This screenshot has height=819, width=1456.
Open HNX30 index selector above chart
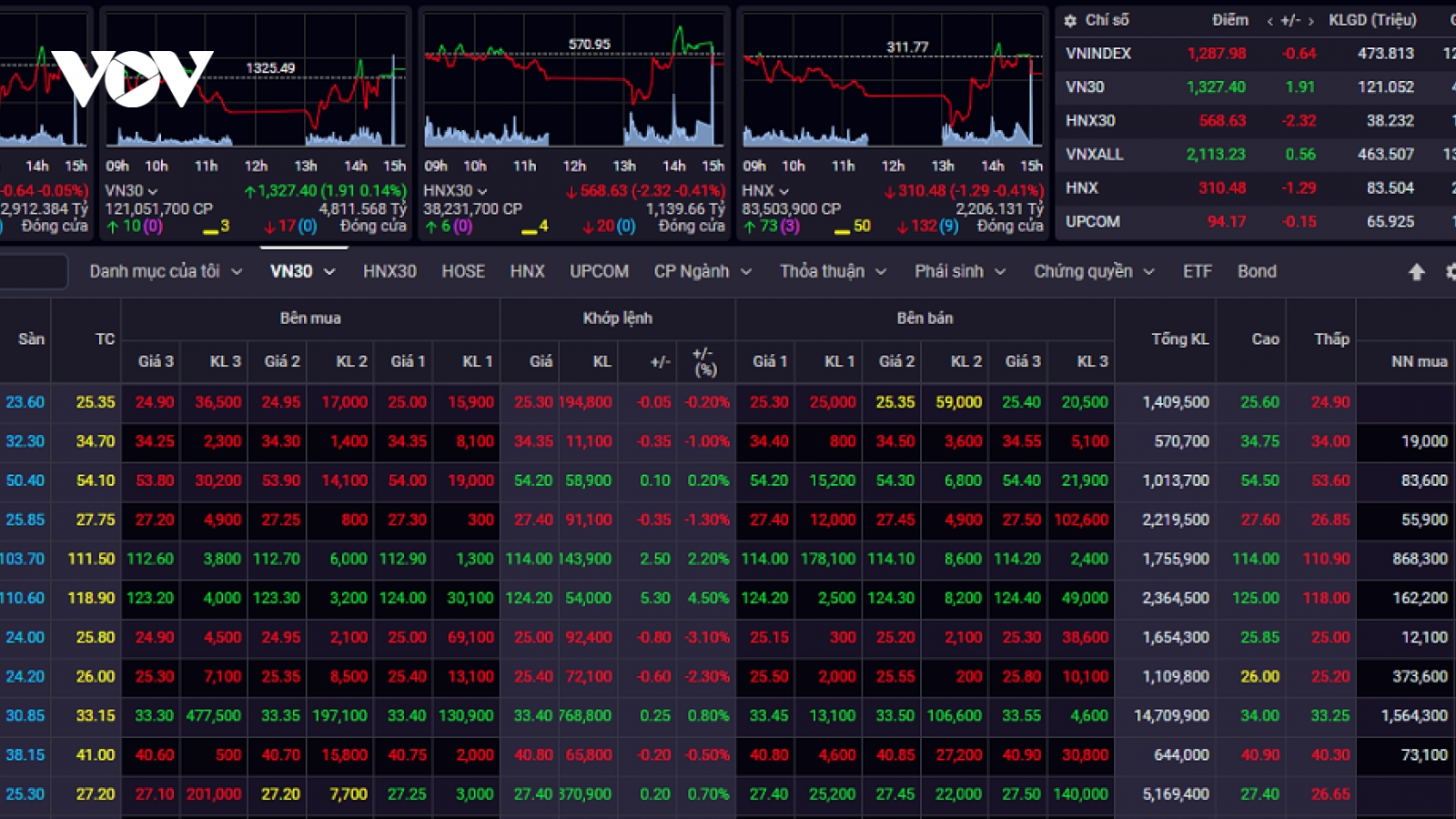pos(454,191)
